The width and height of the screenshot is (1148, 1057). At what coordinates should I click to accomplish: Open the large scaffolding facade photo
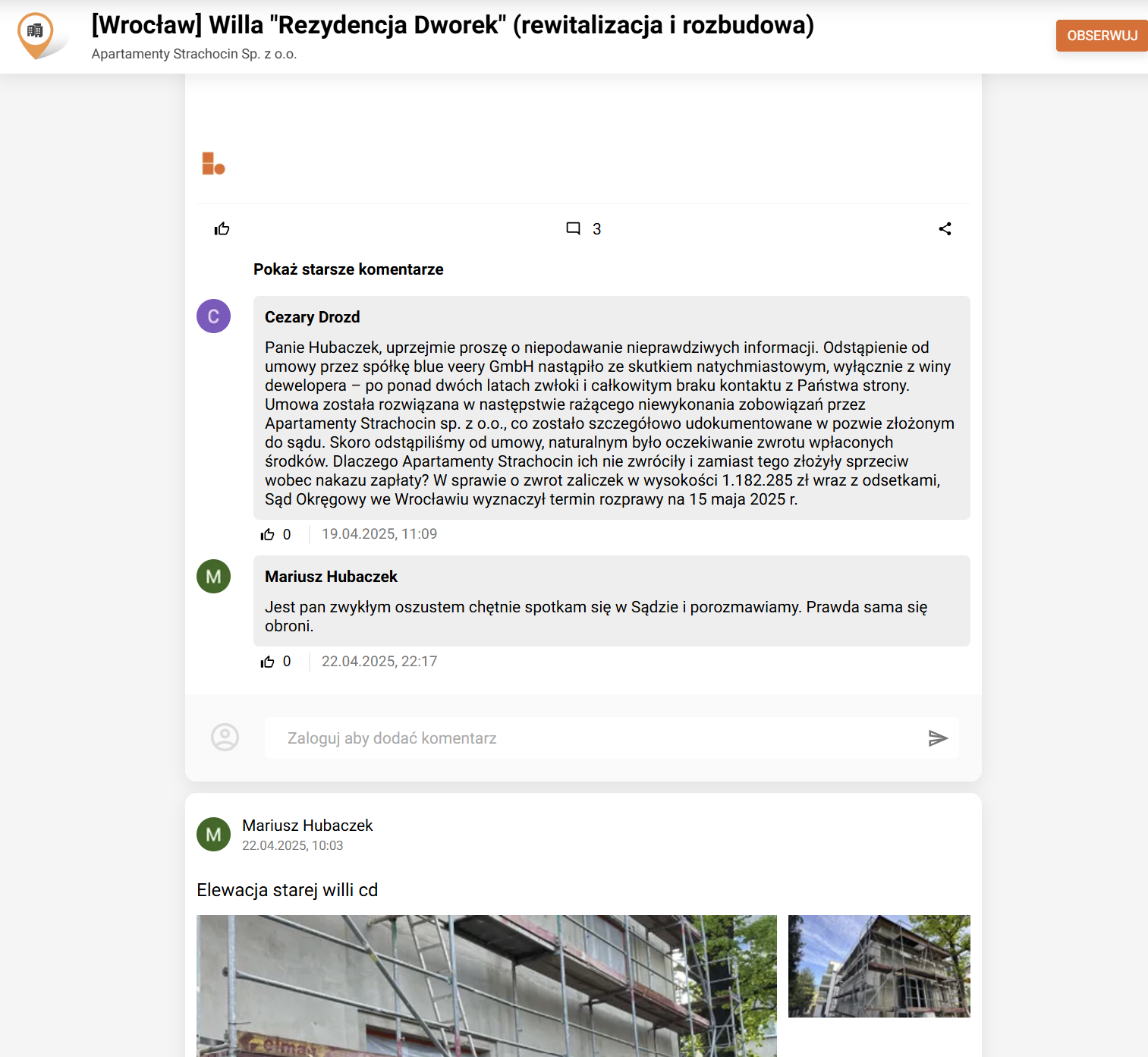(486, 986)
